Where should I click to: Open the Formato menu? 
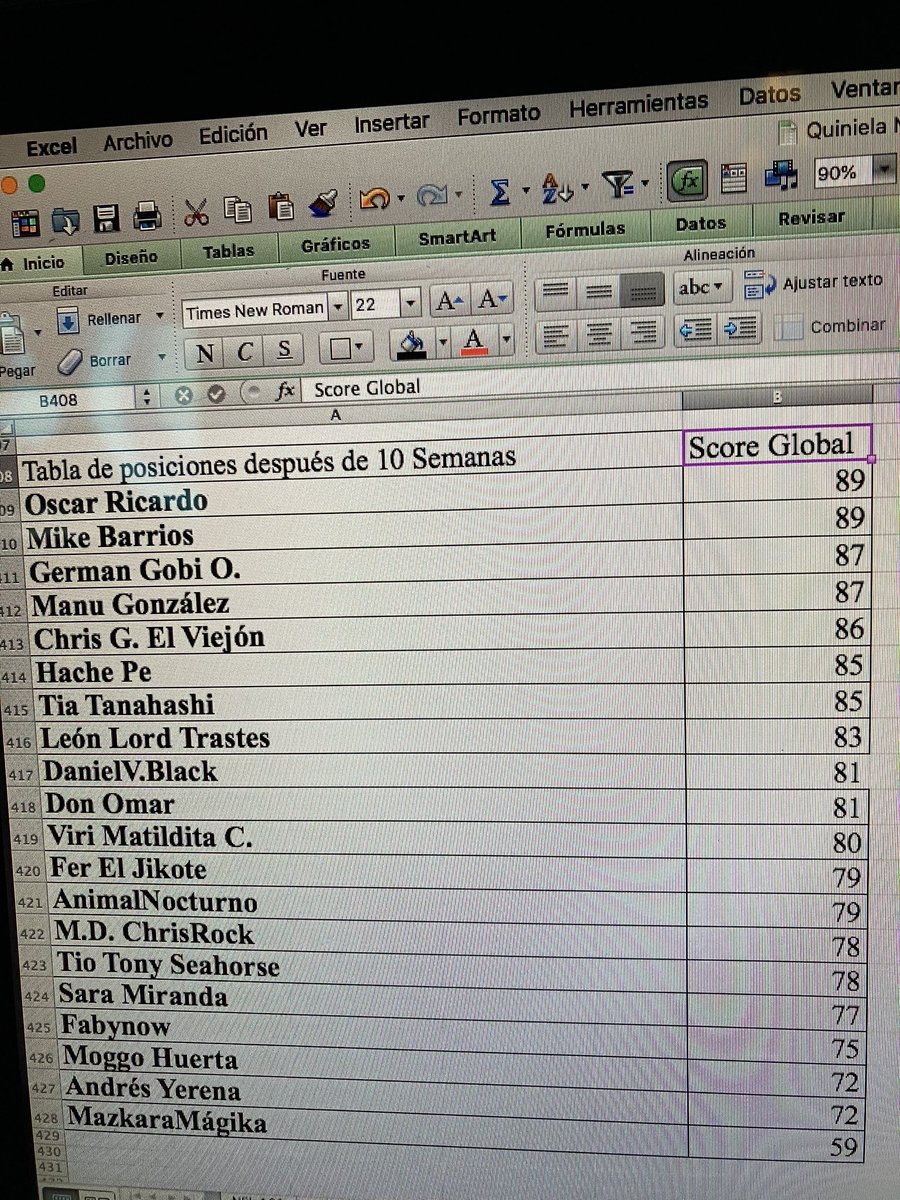pos(498,114)
